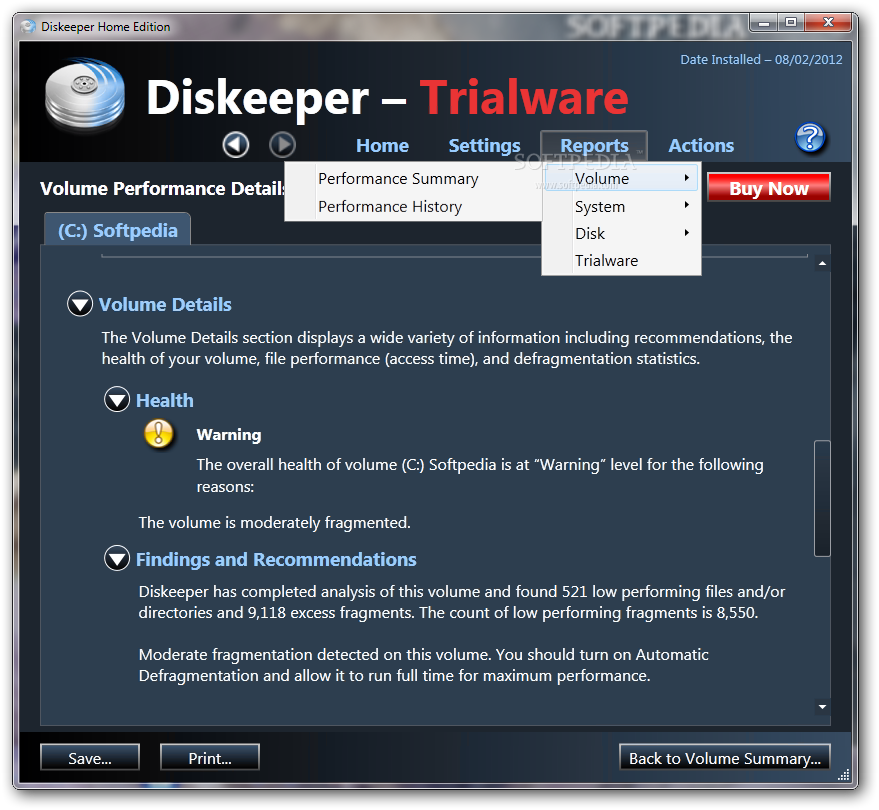Open the Reports menu

click(594, 145)
